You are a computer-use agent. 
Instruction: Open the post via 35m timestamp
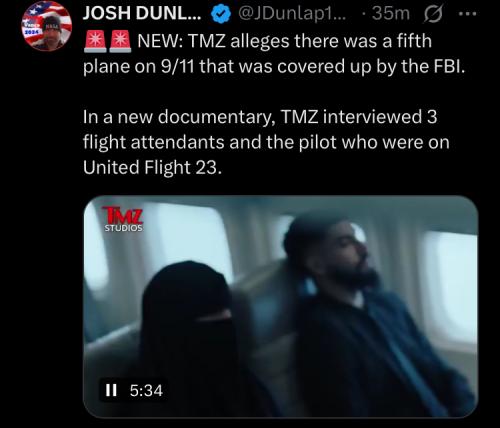click(391, 14)
